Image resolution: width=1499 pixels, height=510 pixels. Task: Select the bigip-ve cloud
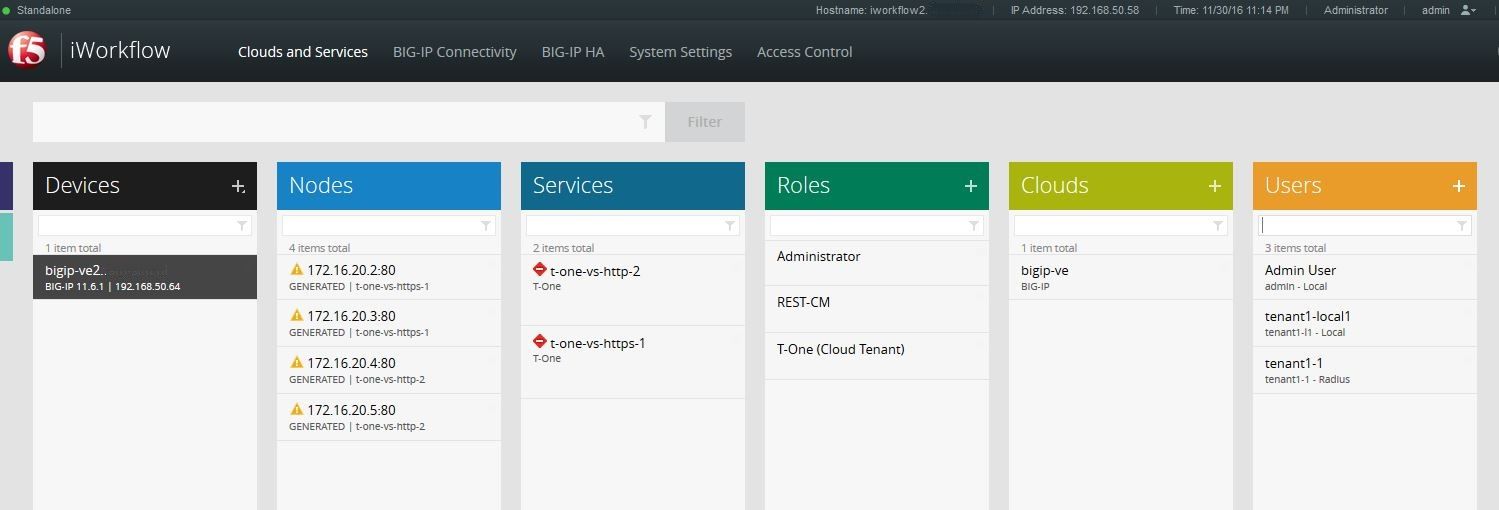pyautogui.click(x=1121, y=277)
